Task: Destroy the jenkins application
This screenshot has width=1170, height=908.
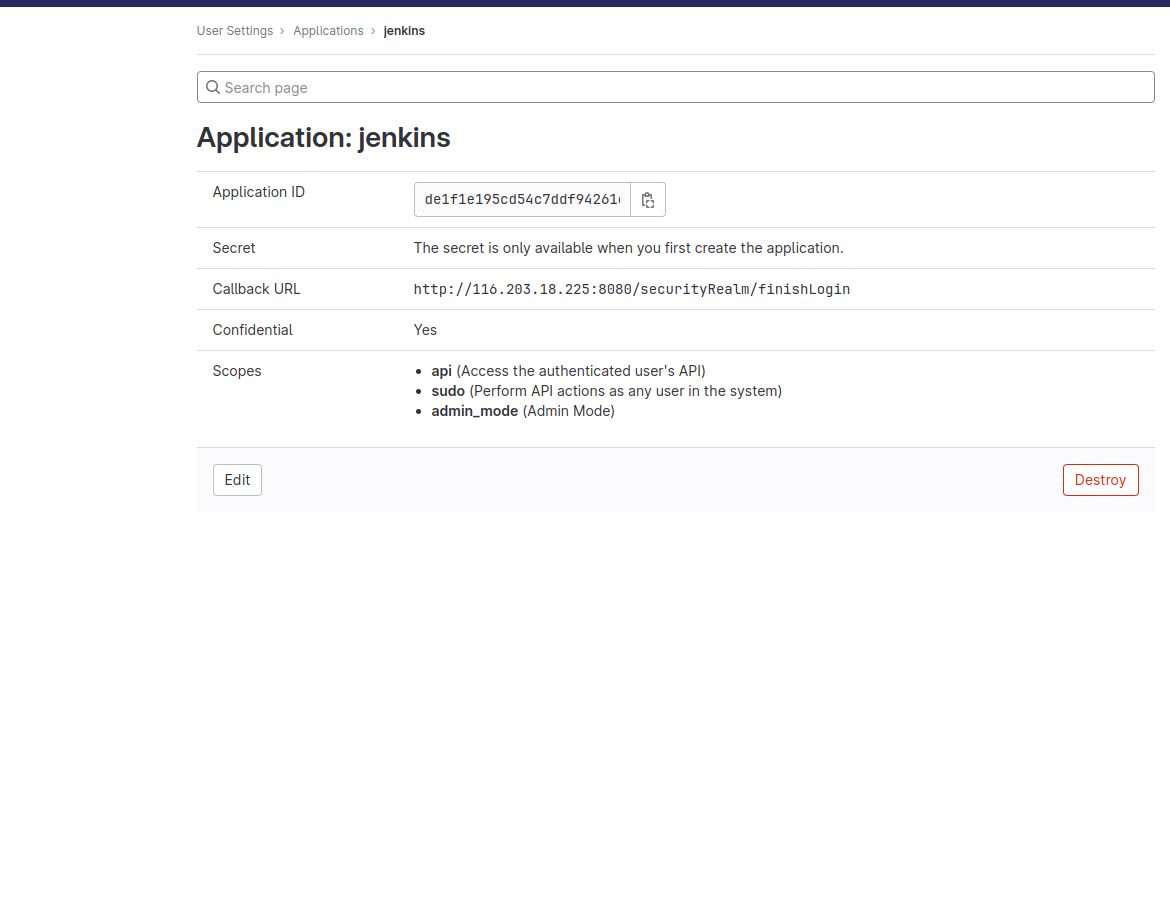Action: pos(1100,480)
